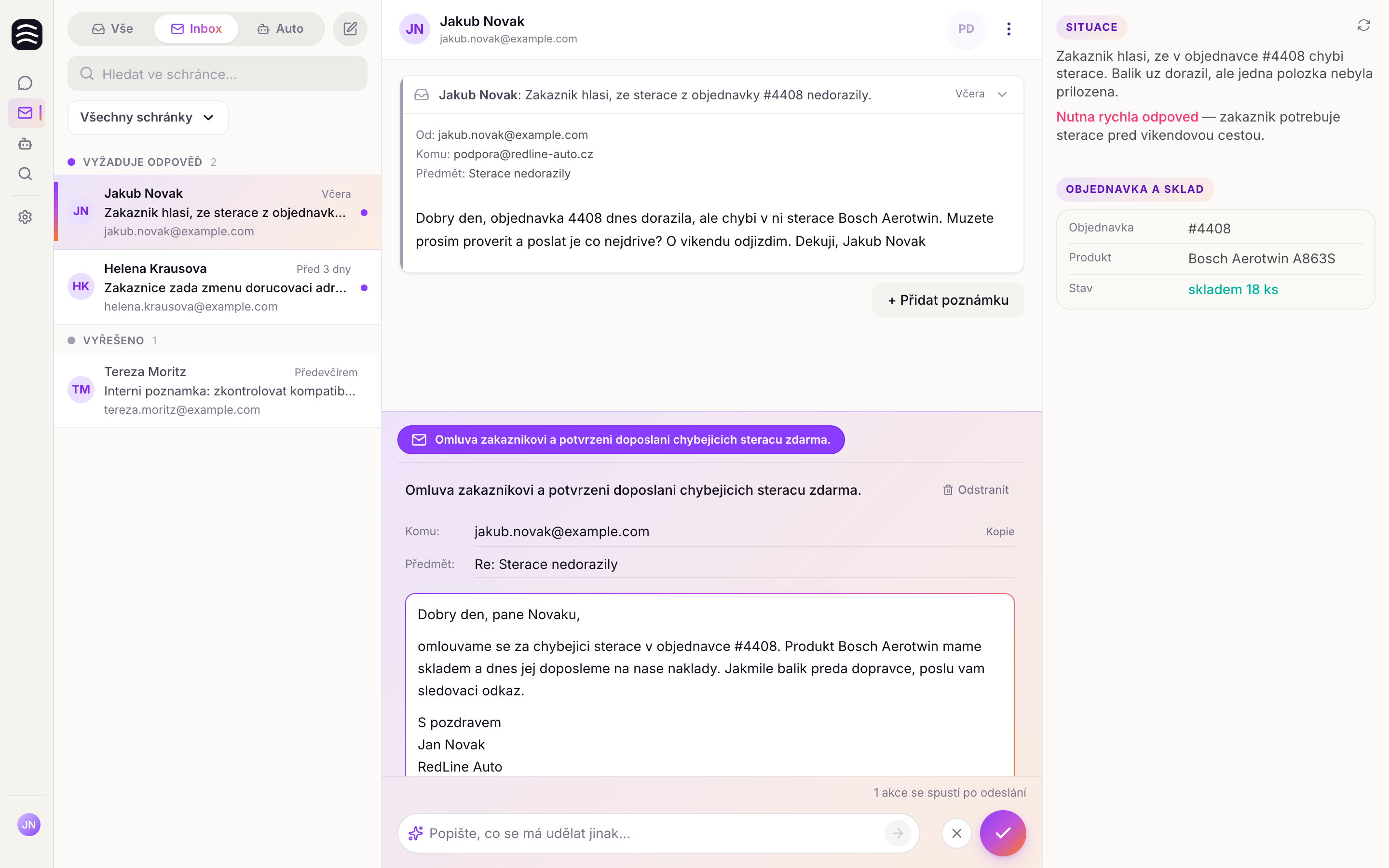Viewport: 1389px width, 868px height.
Task: Submit instruction with the arrow button
Action: (x=898, y=833)
